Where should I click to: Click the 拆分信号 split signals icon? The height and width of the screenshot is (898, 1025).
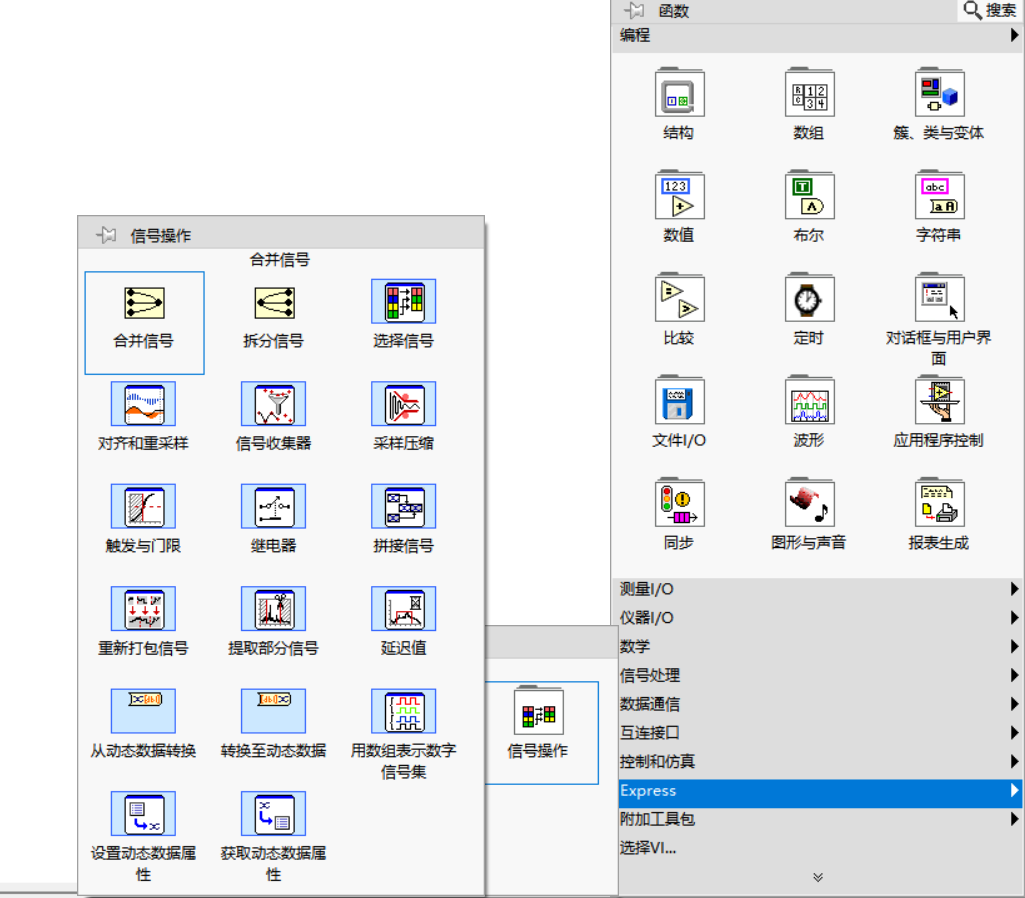(273, 303)
